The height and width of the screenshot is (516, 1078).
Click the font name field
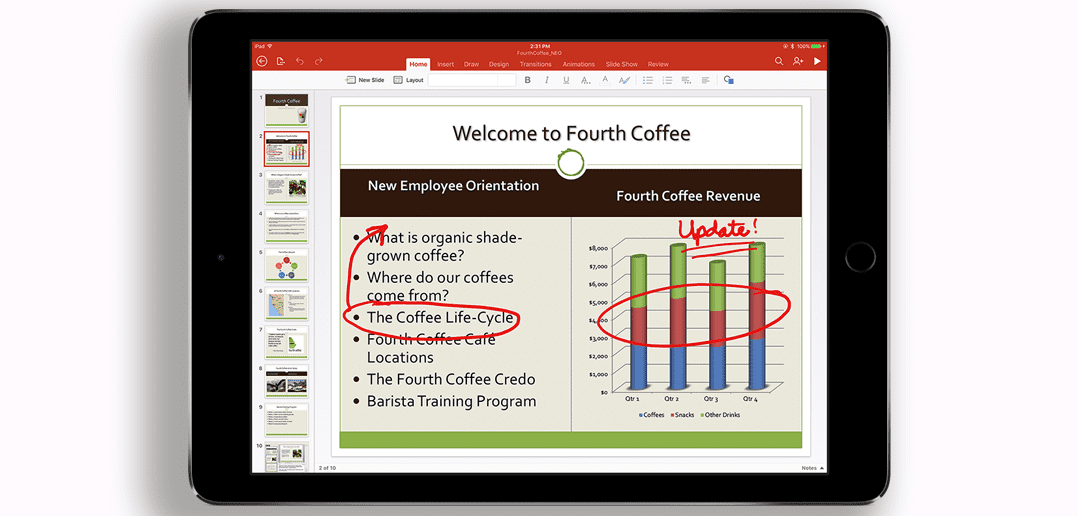(463, 80)
